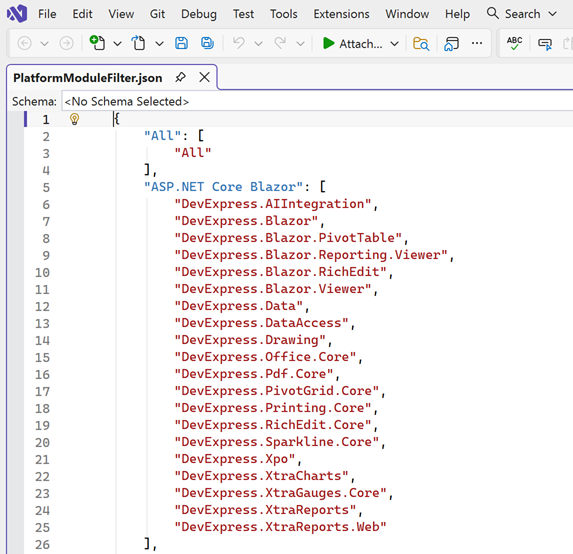
Task: Click the Visual Studio logo icon
Action: point(17,14)
